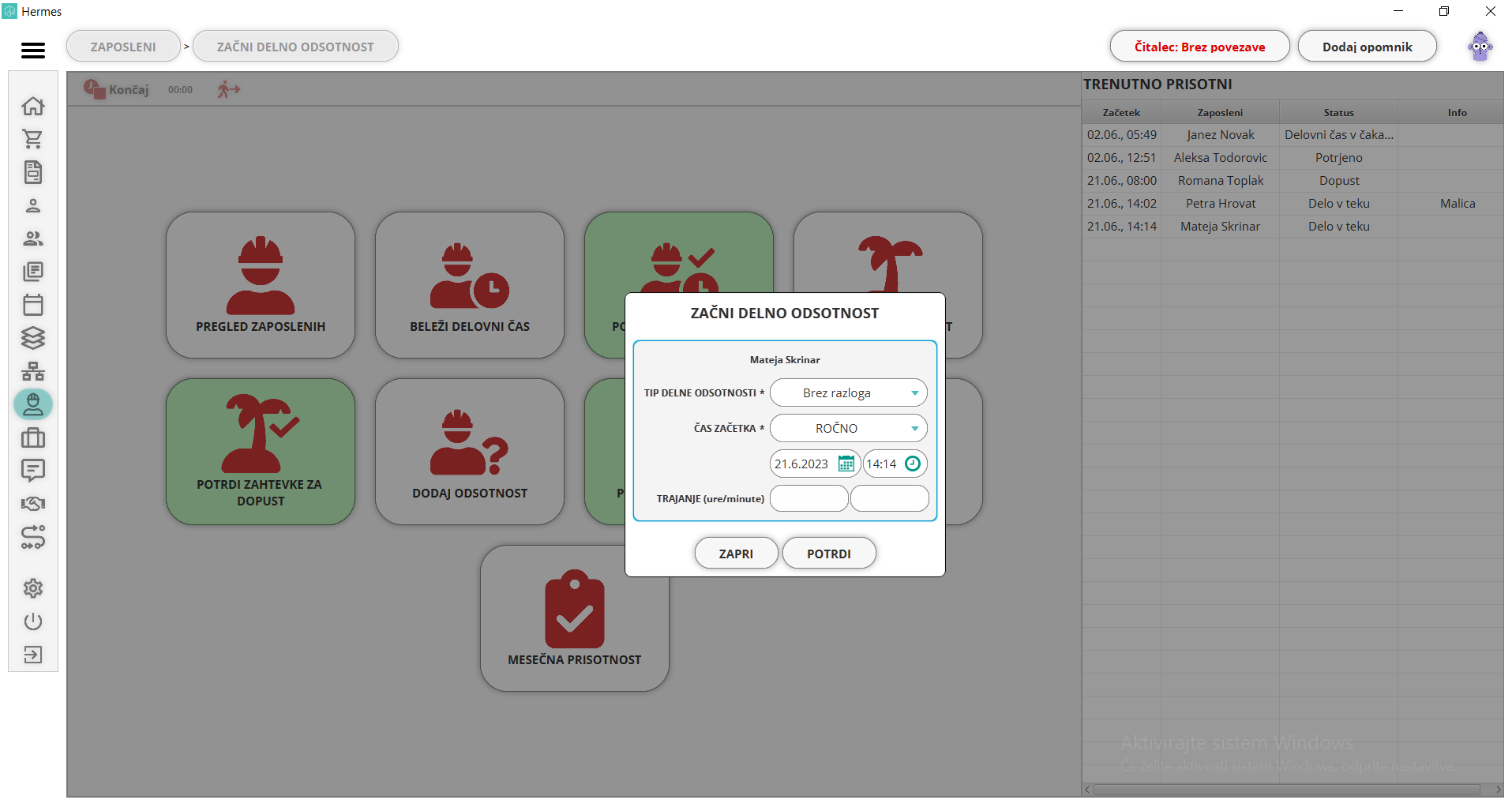
Task: Click the Končaj stop-clock icon
Action: click(x=95, y=89)
